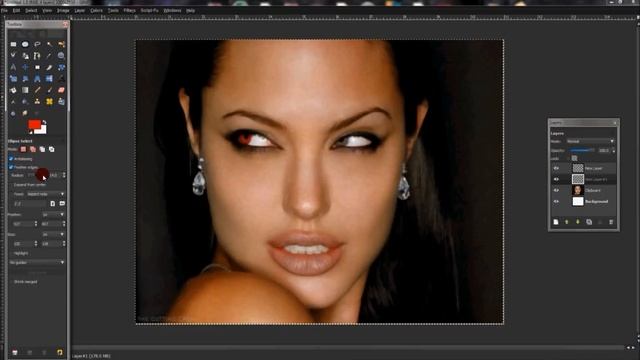The image size is (640, 360).
Task: Reset tool options to defaults
Action: point(60,352)
